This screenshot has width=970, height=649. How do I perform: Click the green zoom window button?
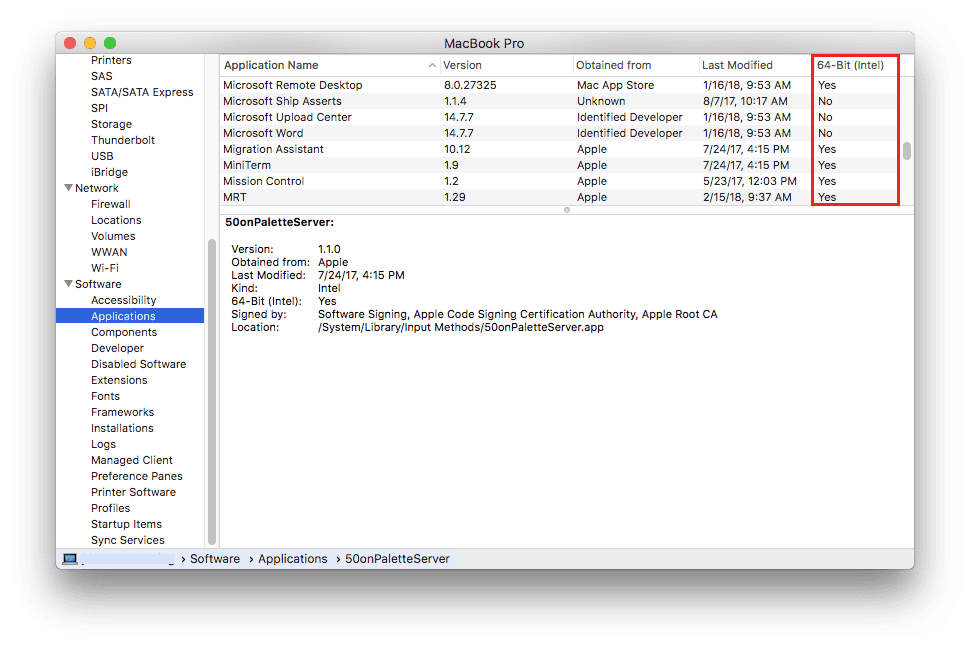(110, 43)
